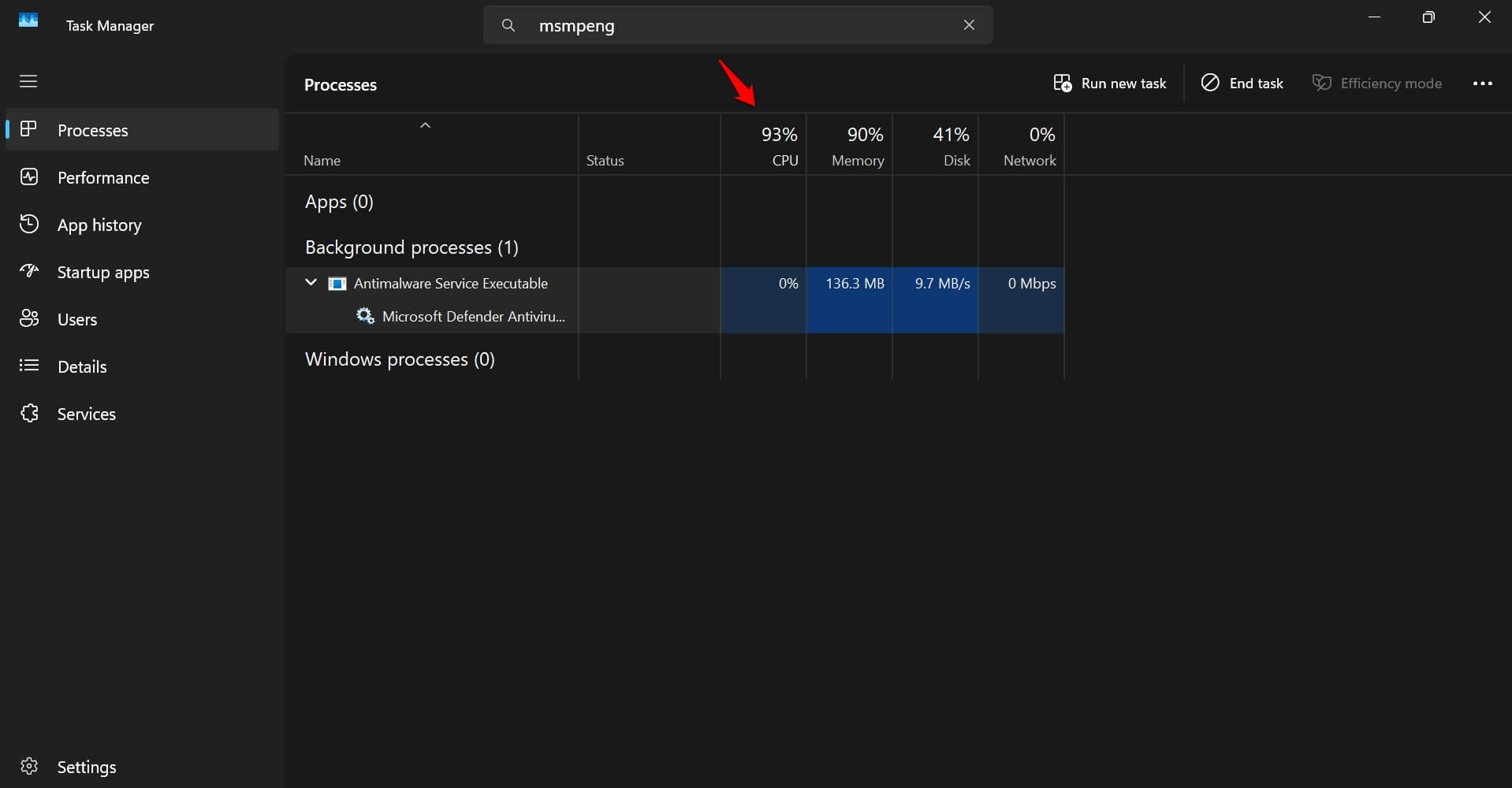Click the Apps (0) group heading

(x=339, y=202)
